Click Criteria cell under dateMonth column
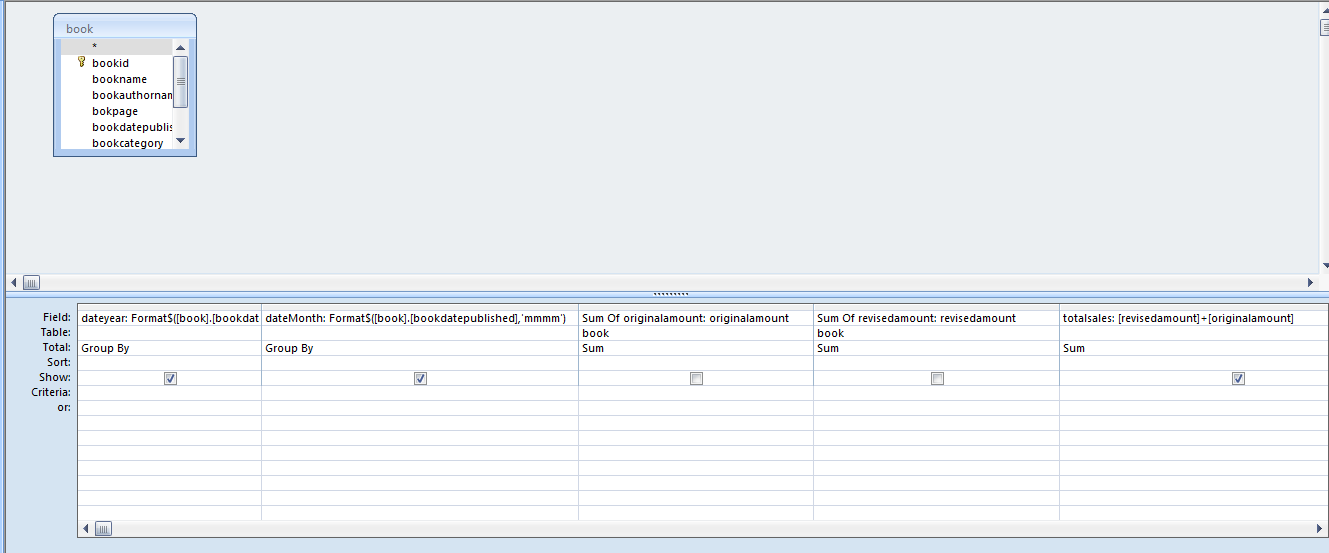This screenshot has height=553, width=1329. click(x=420, y=393)
